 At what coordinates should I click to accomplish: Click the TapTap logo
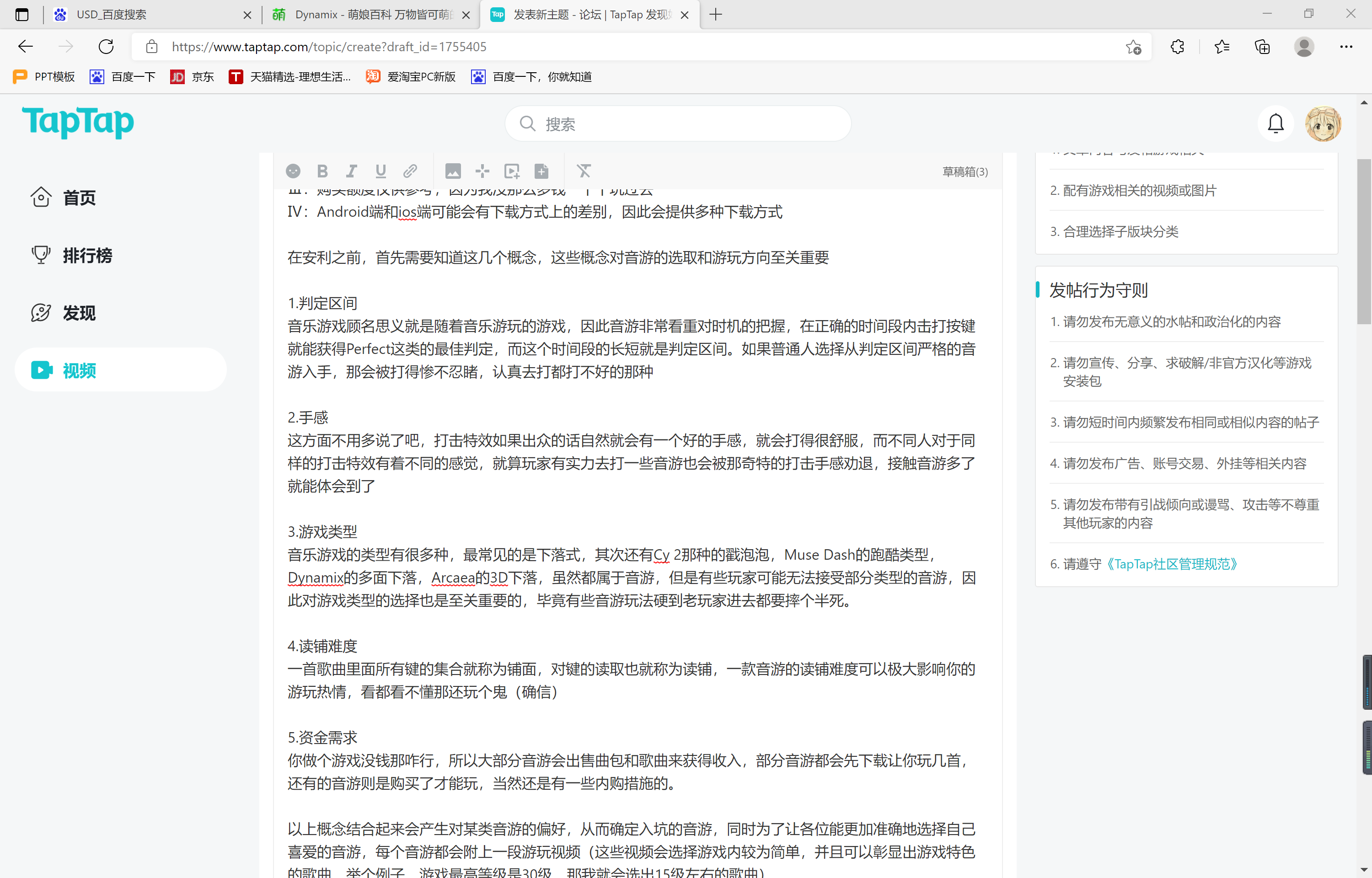click(x=78, y=122)
